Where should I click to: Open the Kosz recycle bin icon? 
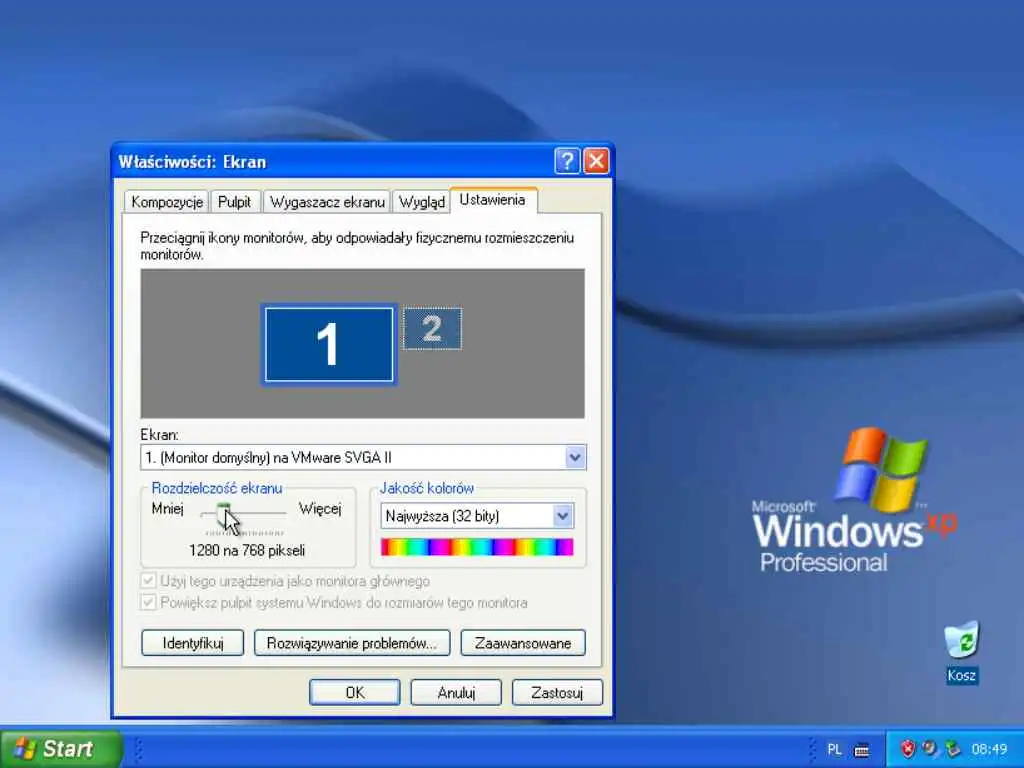[961, 651]
